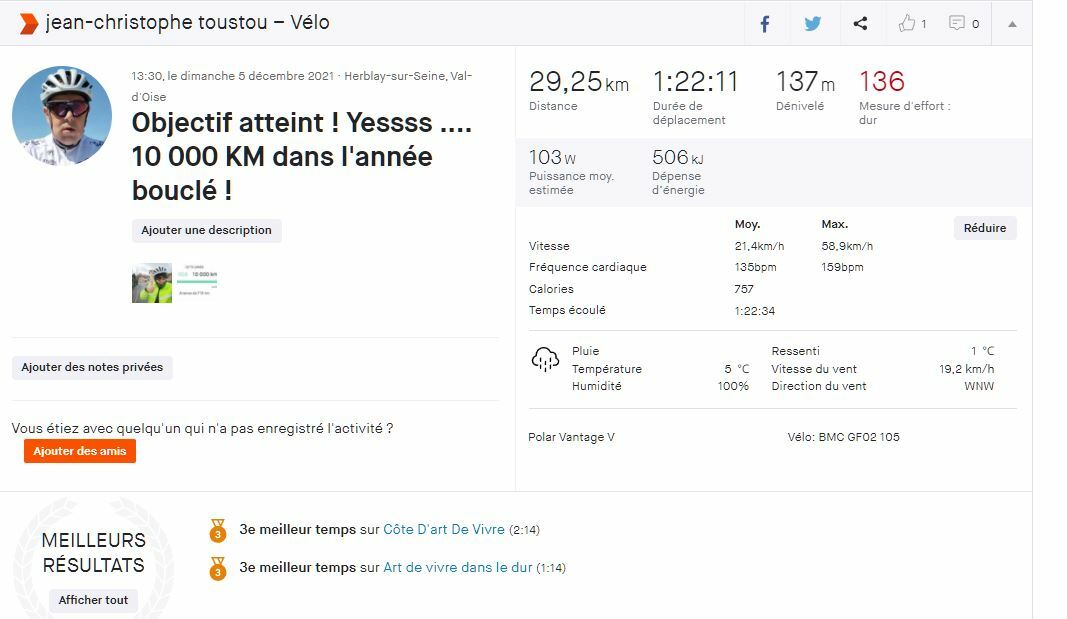This screenshot has width=1067, height=619.
Task: Collapse stats with the Réduire button
Action: 984,228
